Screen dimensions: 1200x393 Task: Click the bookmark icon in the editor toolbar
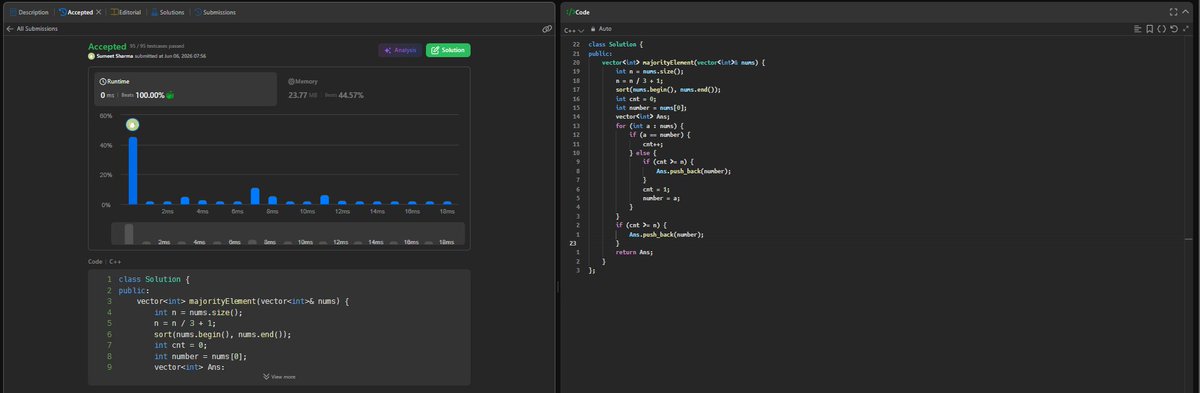(1150, 29)
